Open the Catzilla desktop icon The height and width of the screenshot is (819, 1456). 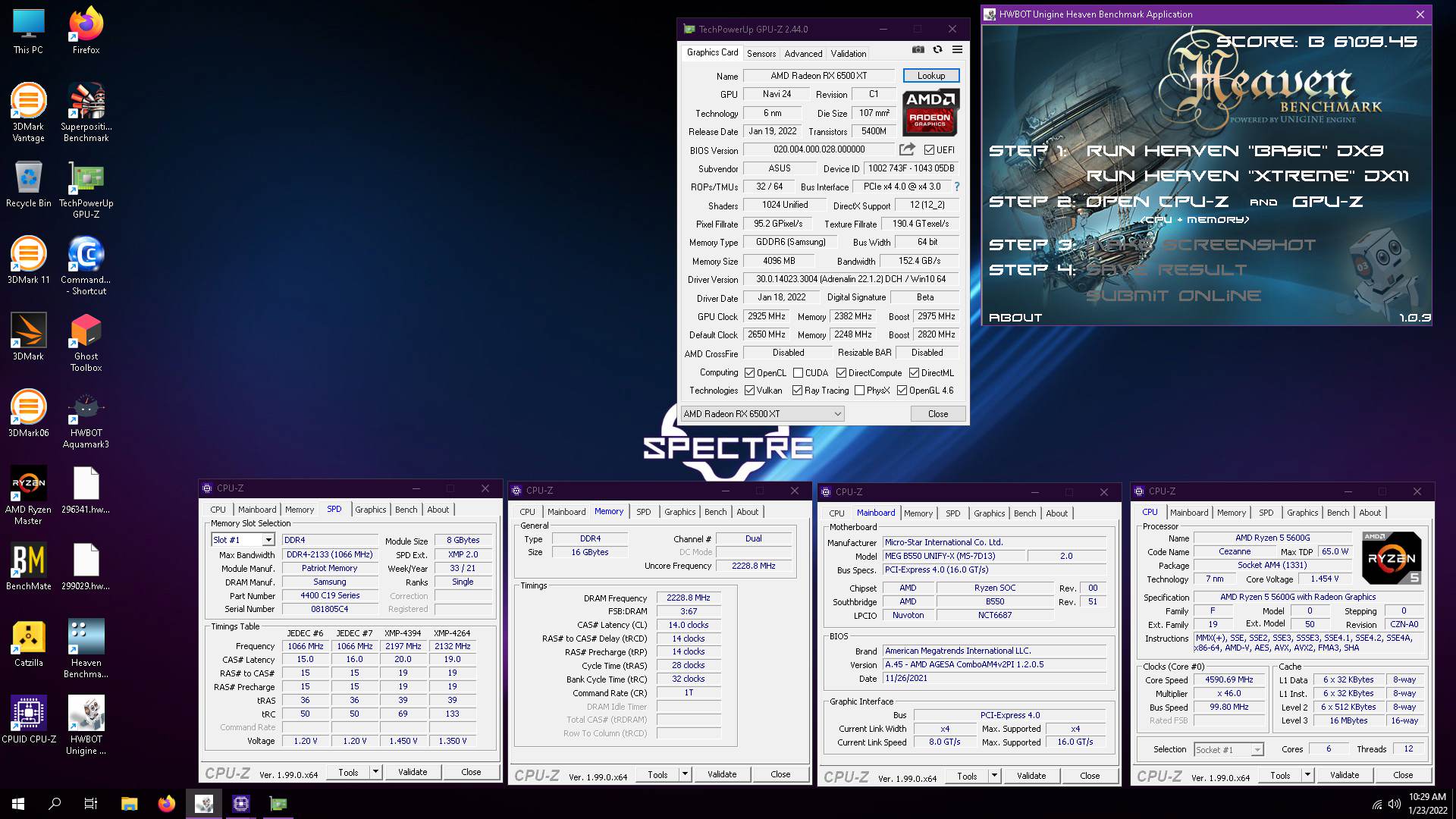pyautogui.click(x=28, y=645)
